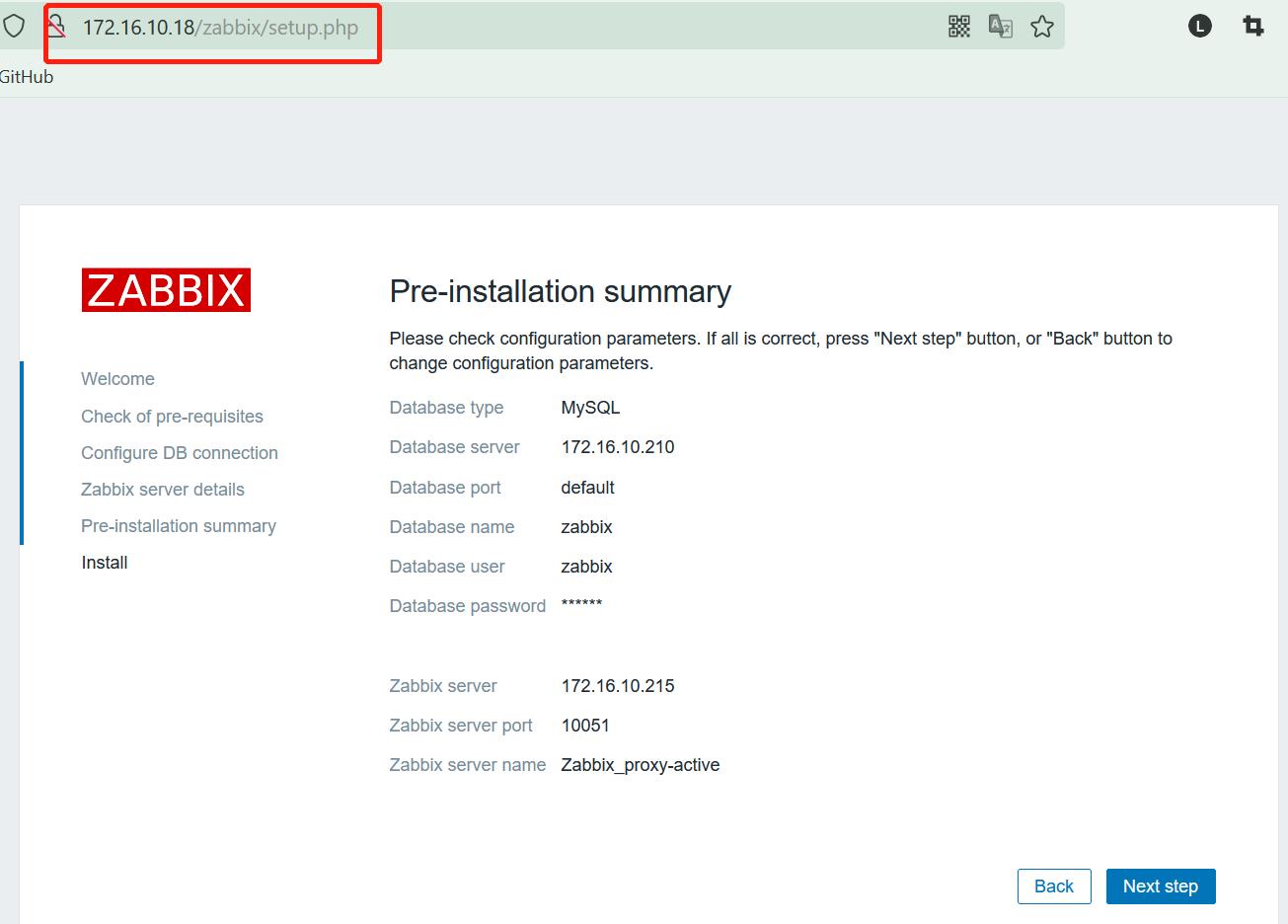Screen dimensions: 1288x924
Task: Select Configure DB connection step
Action: pos(180,453)
